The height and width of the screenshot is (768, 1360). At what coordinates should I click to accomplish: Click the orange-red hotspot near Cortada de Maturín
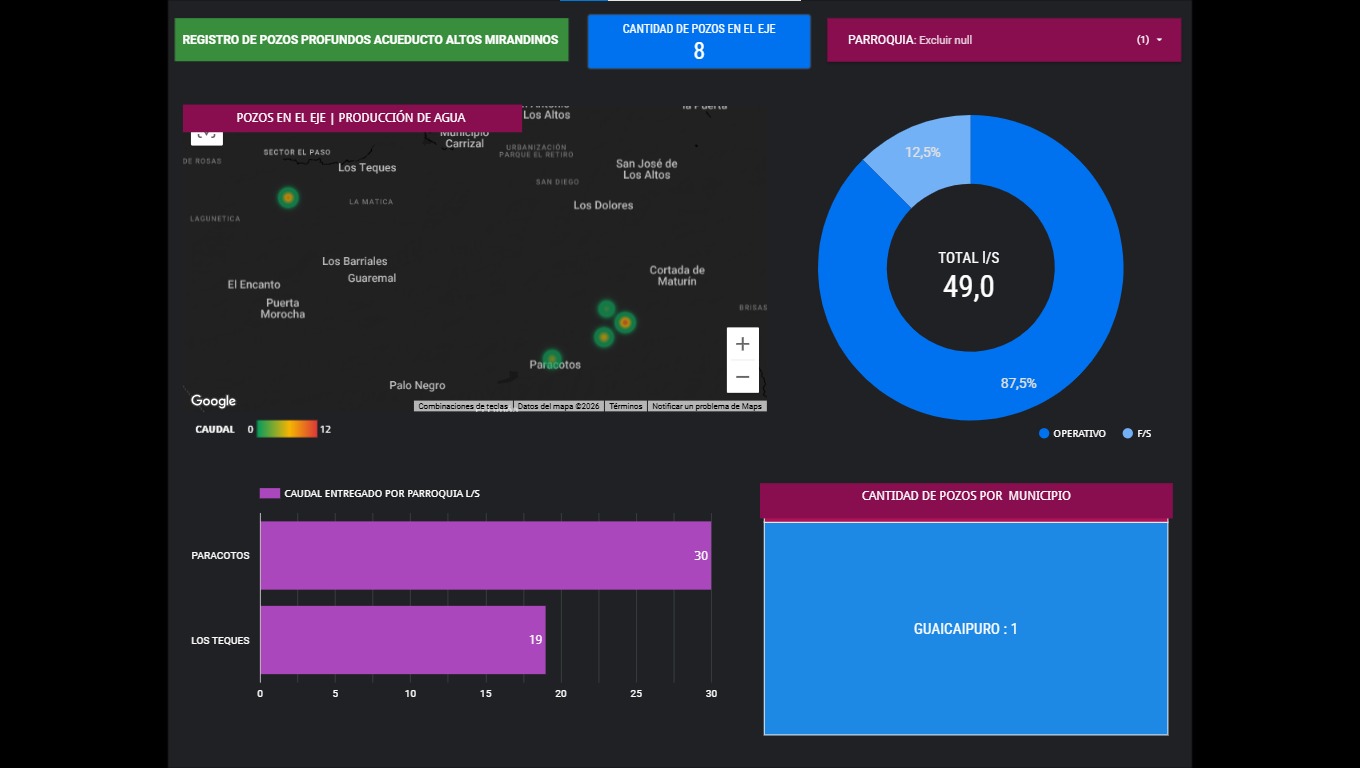click(625, 322)
